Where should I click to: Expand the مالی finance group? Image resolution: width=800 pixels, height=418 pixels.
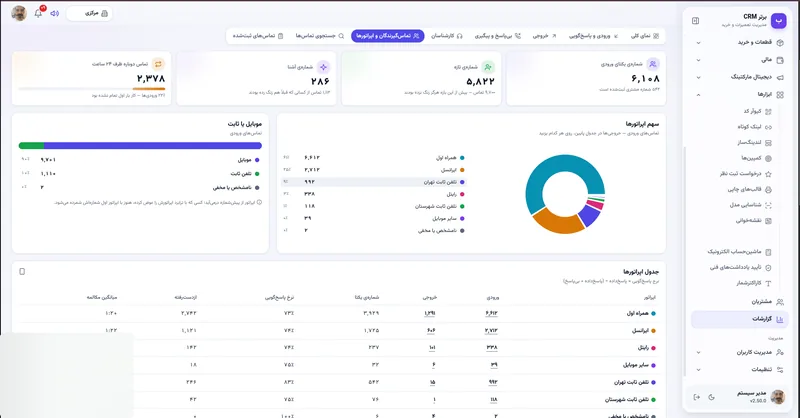(x=740, y=60)
